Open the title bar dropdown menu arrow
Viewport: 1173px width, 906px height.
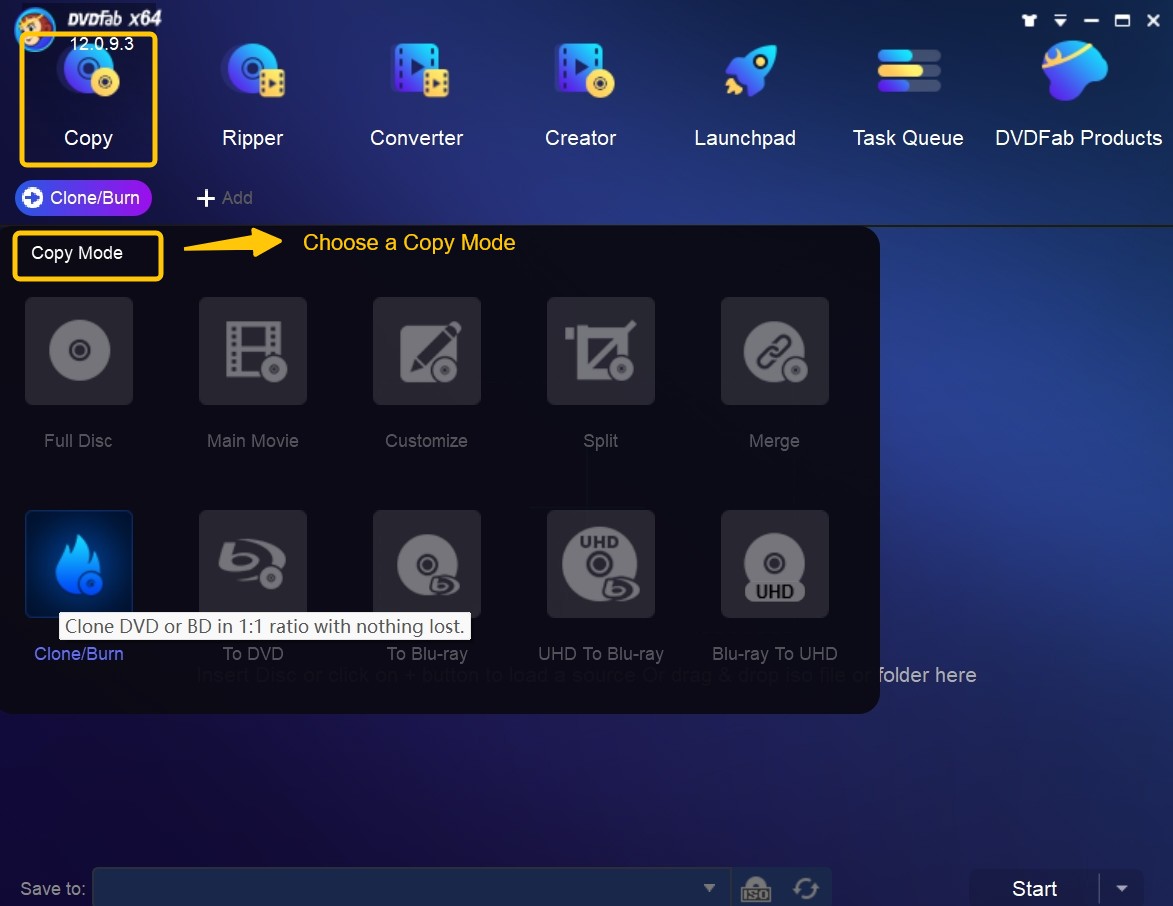coord(1060,21)
